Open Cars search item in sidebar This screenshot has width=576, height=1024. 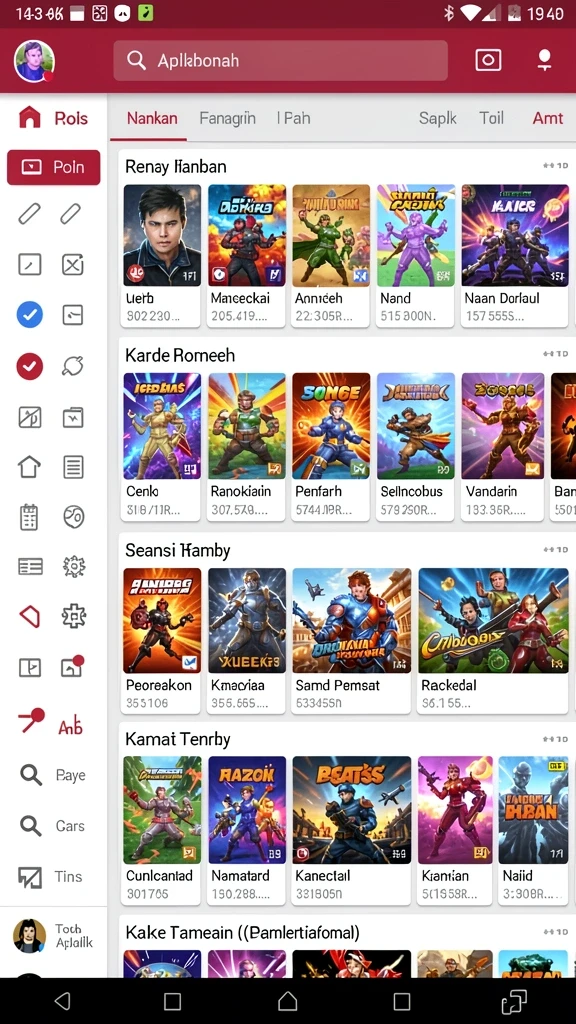[52, 825]
